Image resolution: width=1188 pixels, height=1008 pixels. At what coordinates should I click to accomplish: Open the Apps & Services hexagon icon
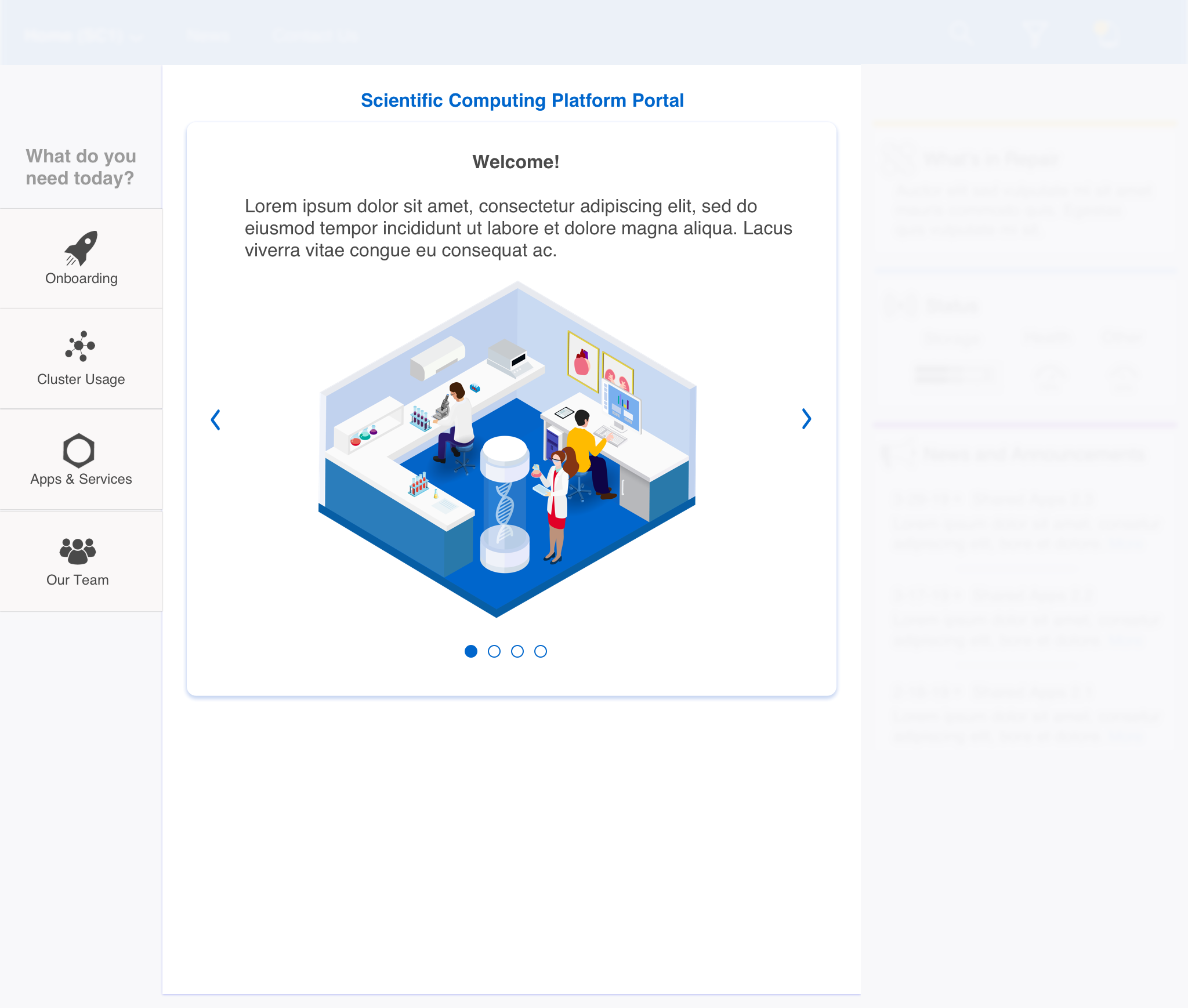(x=79, y=451)
